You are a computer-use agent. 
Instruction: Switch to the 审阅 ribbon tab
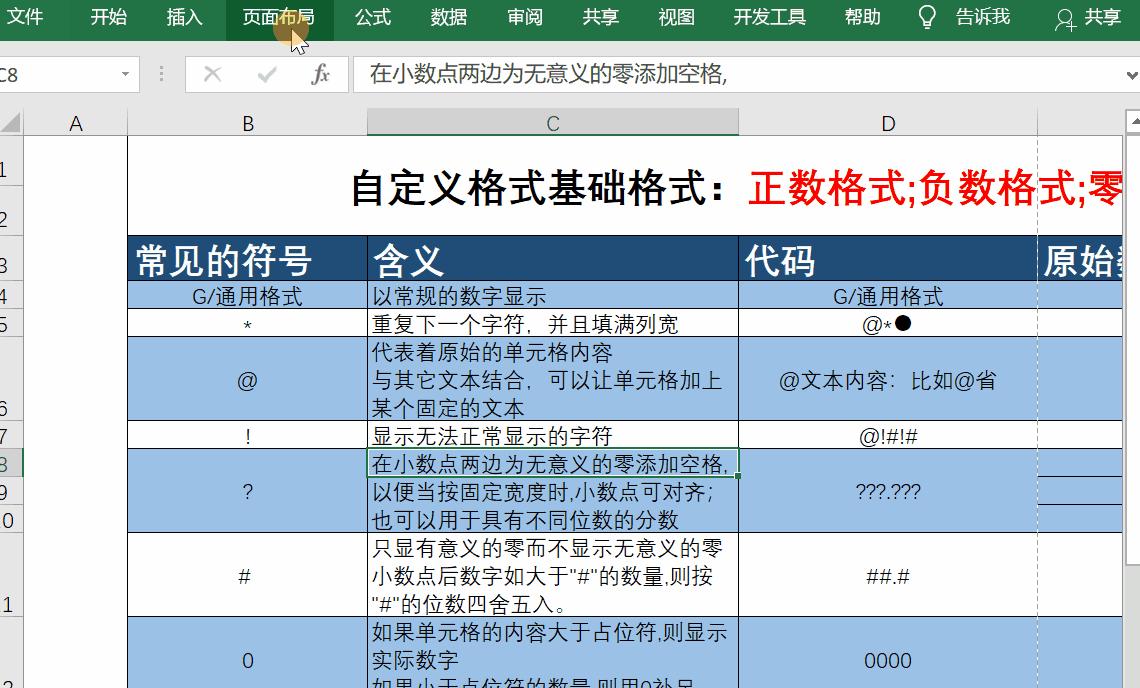[x=524, y=17]
